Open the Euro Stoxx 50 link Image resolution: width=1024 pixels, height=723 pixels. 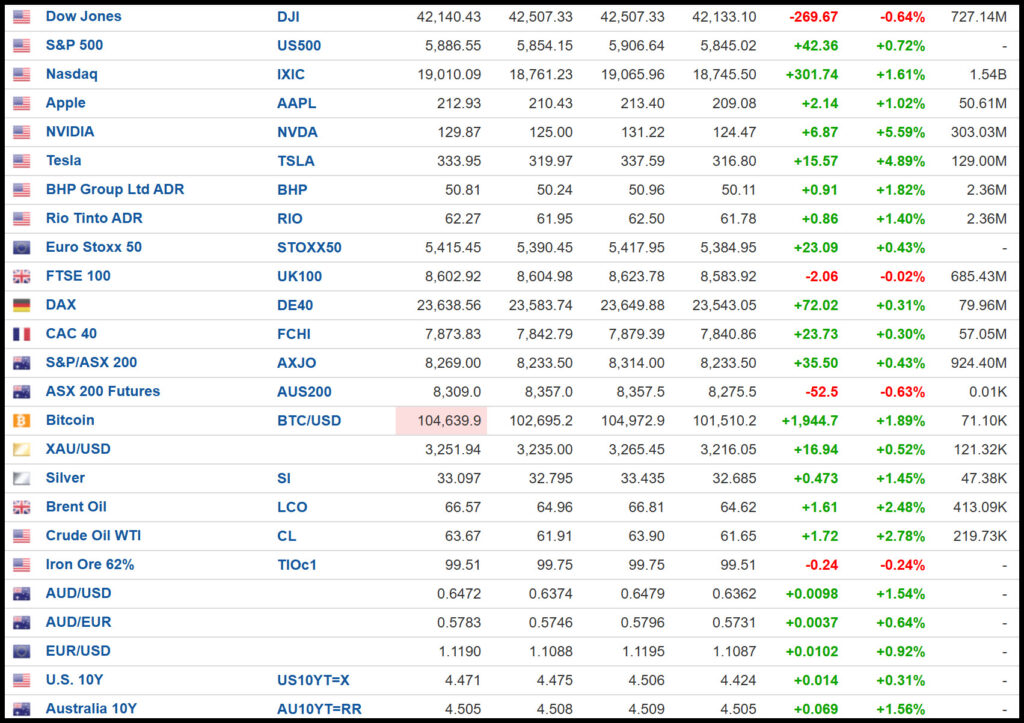click(93, 247)
